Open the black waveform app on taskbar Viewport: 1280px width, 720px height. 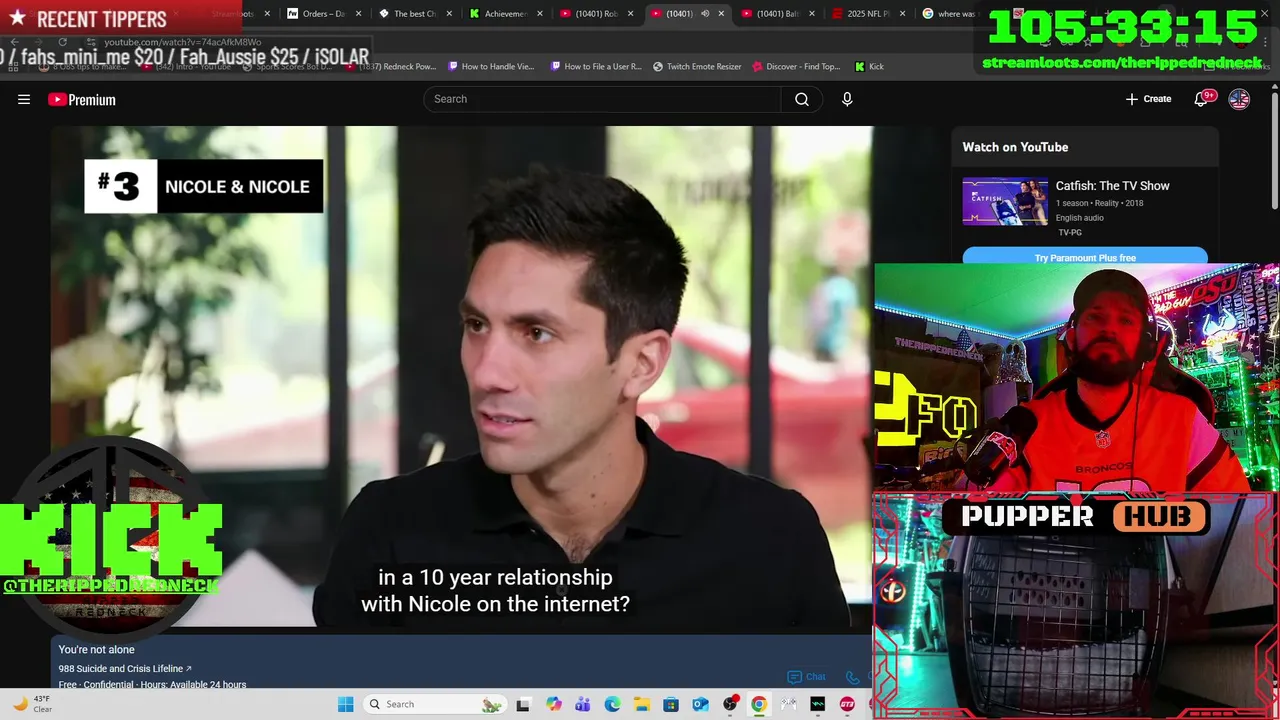818,704
